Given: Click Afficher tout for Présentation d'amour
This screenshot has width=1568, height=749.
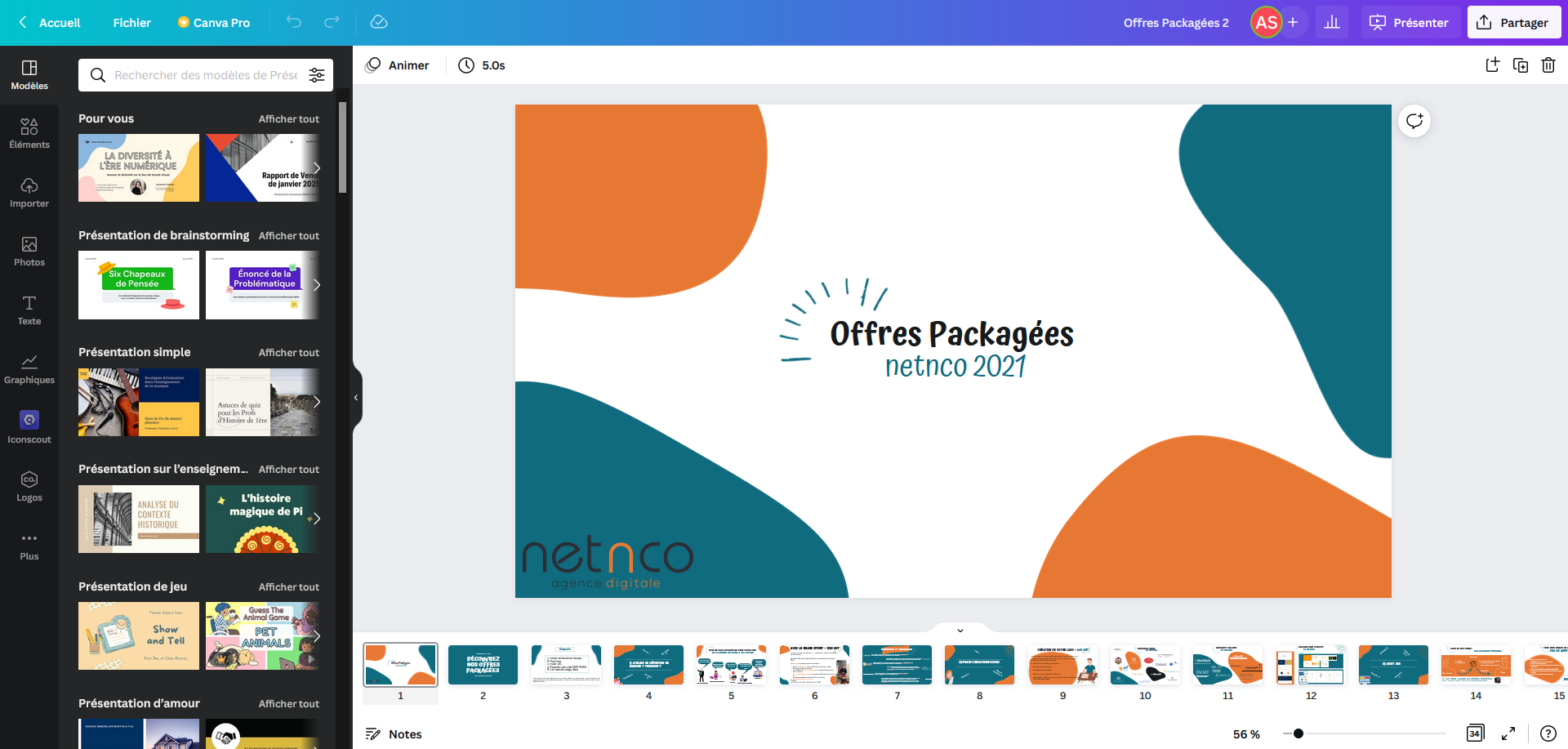Looking at the screenshot, I should [289, 704].
